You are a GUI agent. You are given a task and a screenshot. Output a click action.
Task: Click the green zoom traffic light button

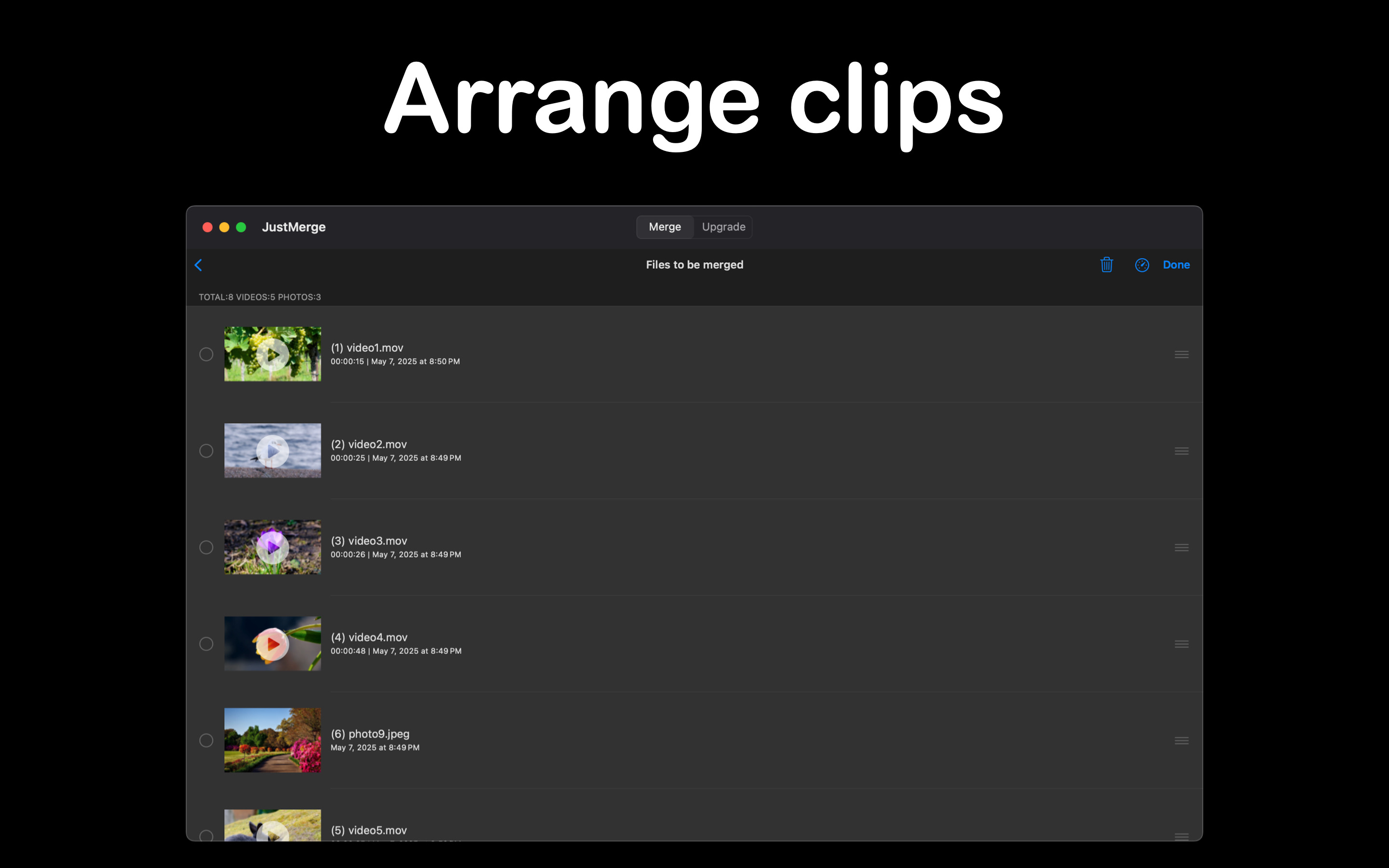241,227
